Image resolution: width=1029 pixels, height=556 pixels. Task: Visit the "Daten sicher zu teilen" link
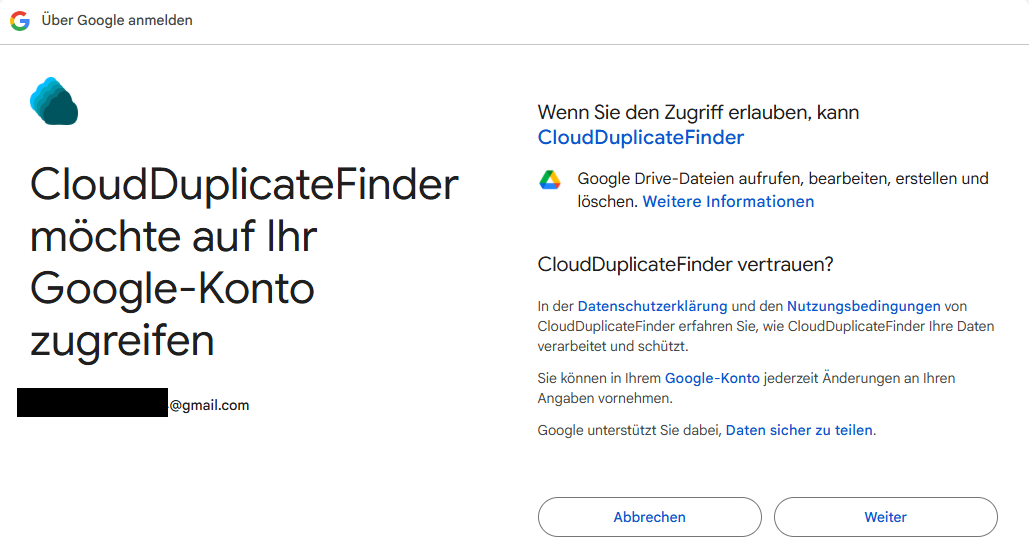799,430
